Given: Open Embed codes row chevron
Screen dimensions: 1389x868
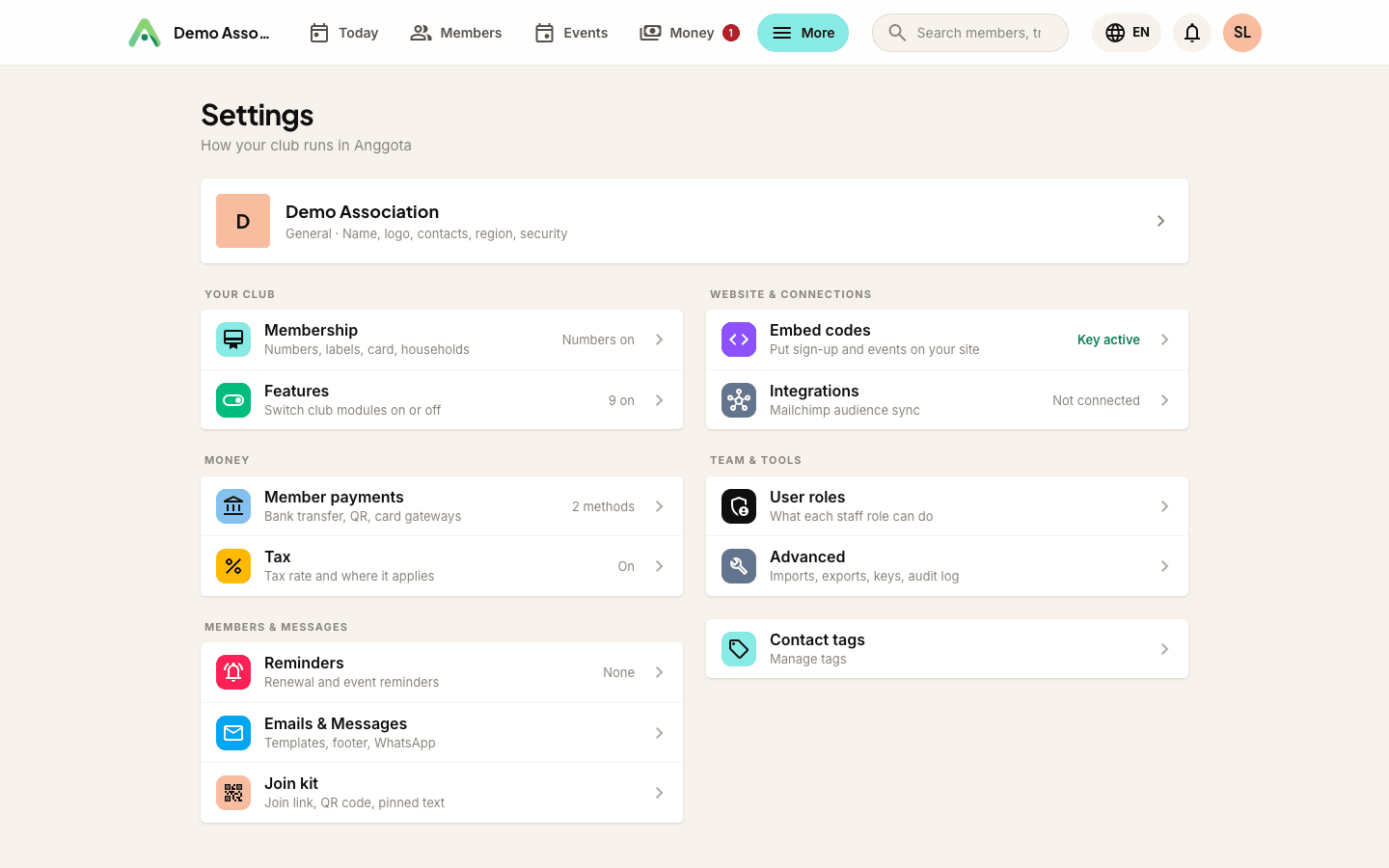Looking at the screenshot, I should [1165, 339].
